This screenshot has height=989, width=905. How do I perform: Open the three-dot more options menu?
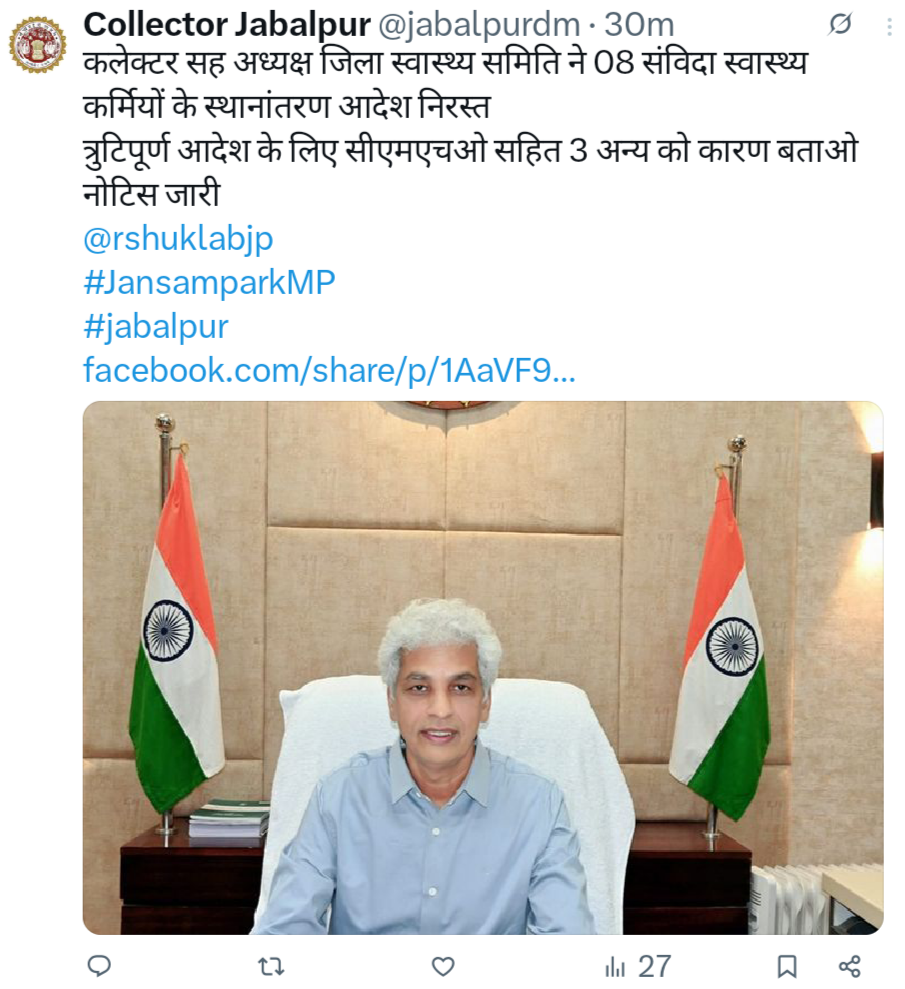pos(889,26)
